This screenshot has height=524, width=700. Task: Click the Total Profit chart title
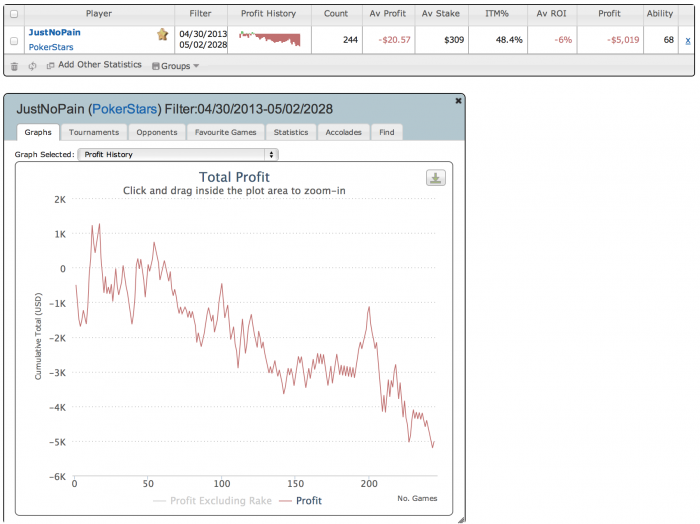234,177
